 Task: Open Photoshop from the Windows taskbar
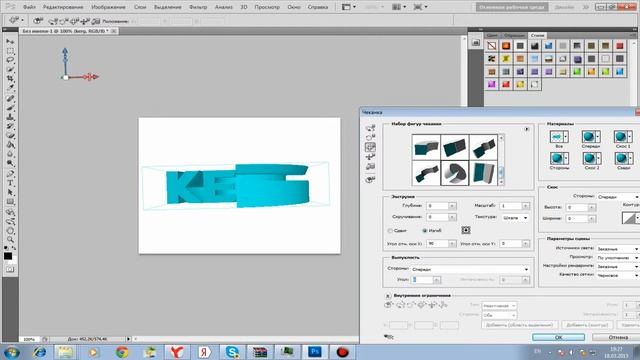click(315, 351)
